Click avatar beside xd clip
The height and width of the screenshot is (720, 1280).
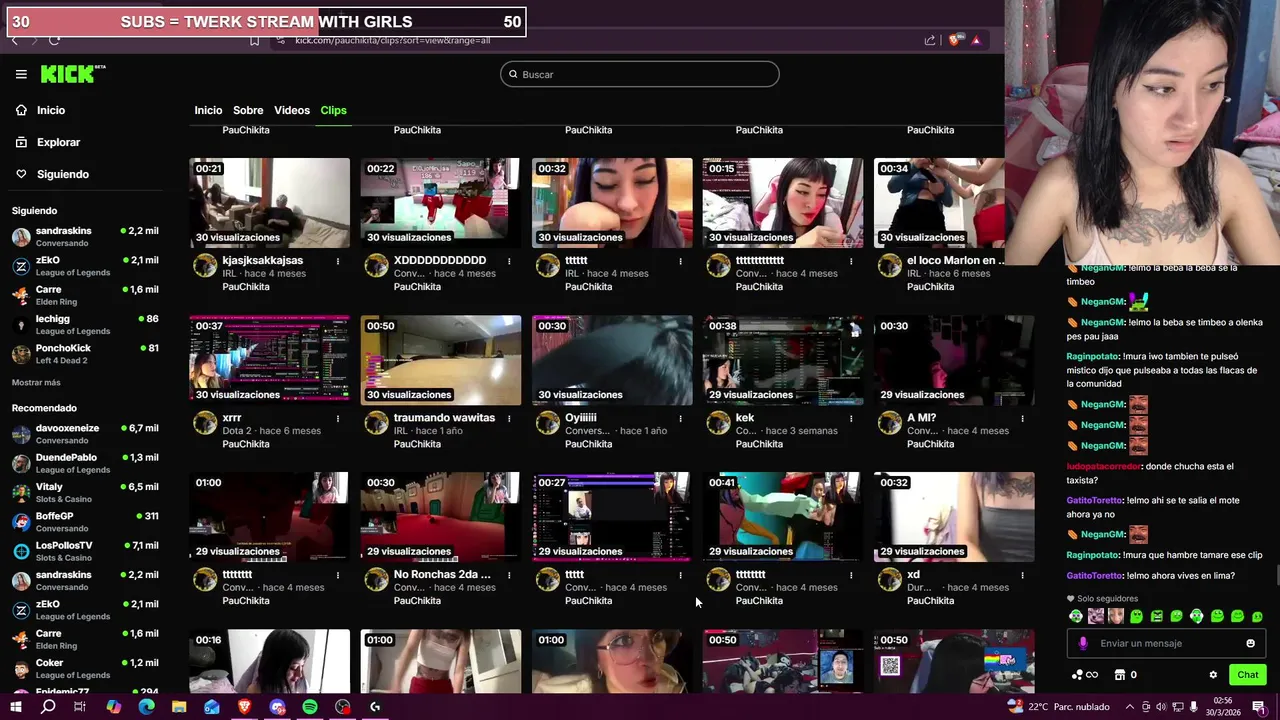pyautogui.click(x=889, y=580)
